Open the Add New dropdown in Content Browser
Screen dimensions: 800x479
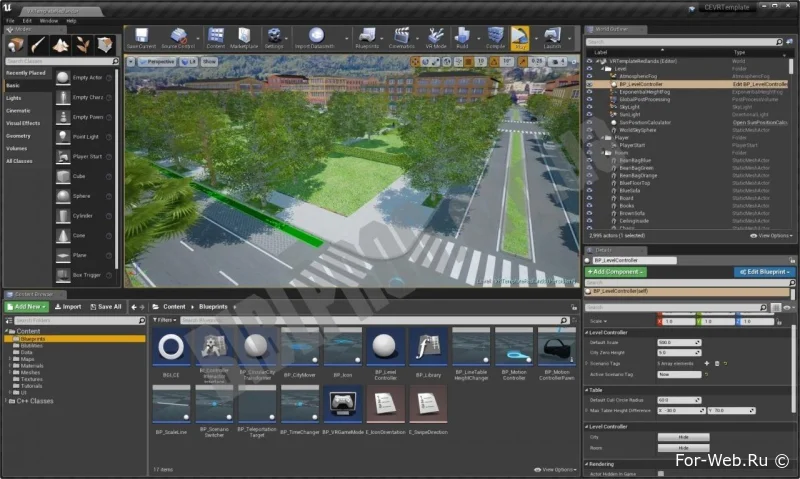point(27,307)
